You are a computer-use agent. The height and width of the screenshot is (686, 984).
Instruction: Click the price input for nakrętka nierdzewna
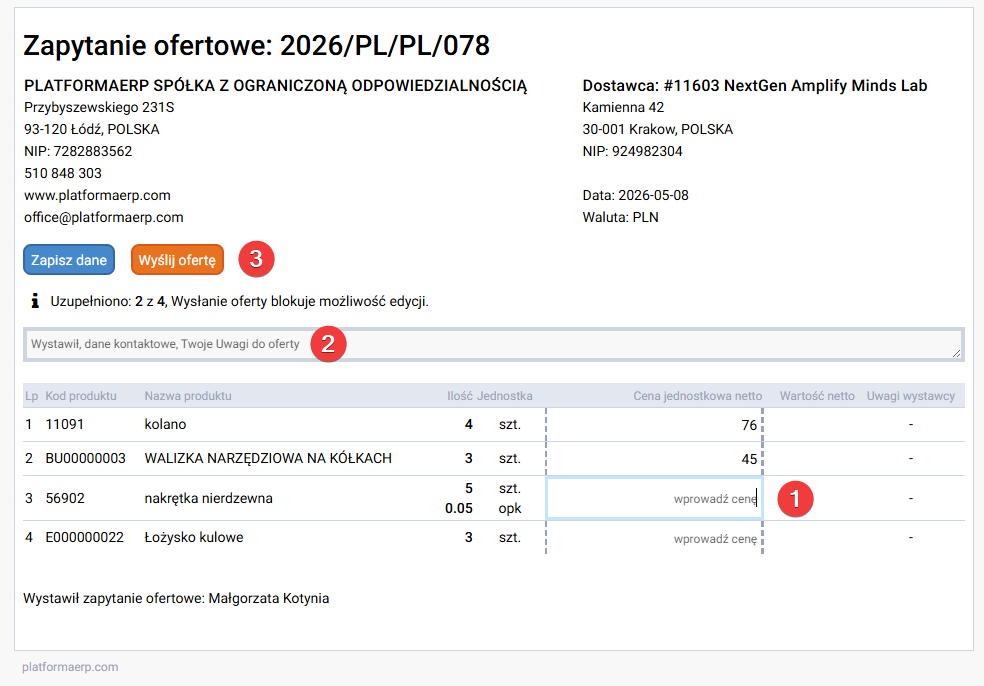[x=654, y=498]
